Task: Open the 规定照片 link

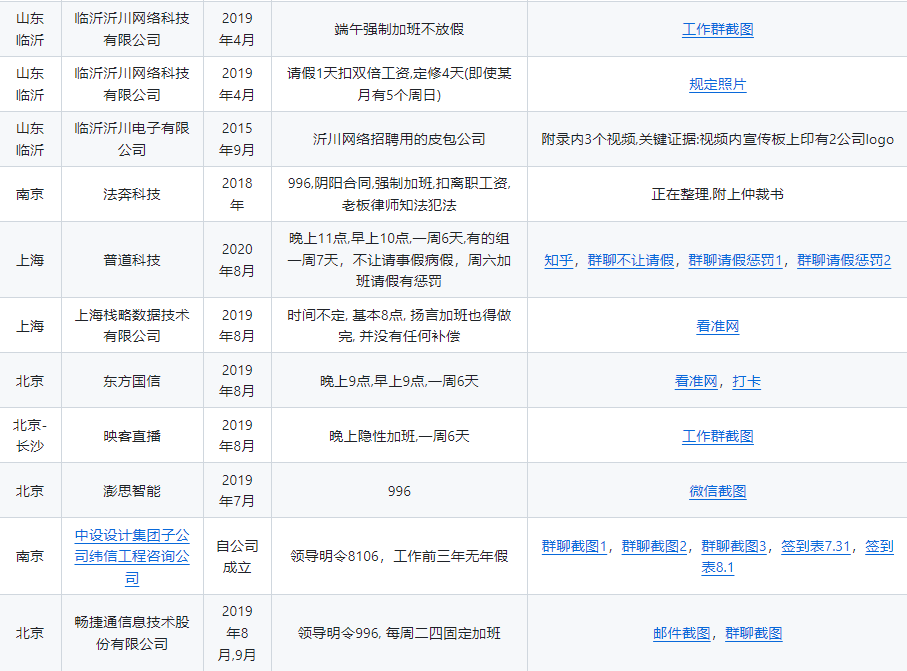Action: [x=717, y=84]
